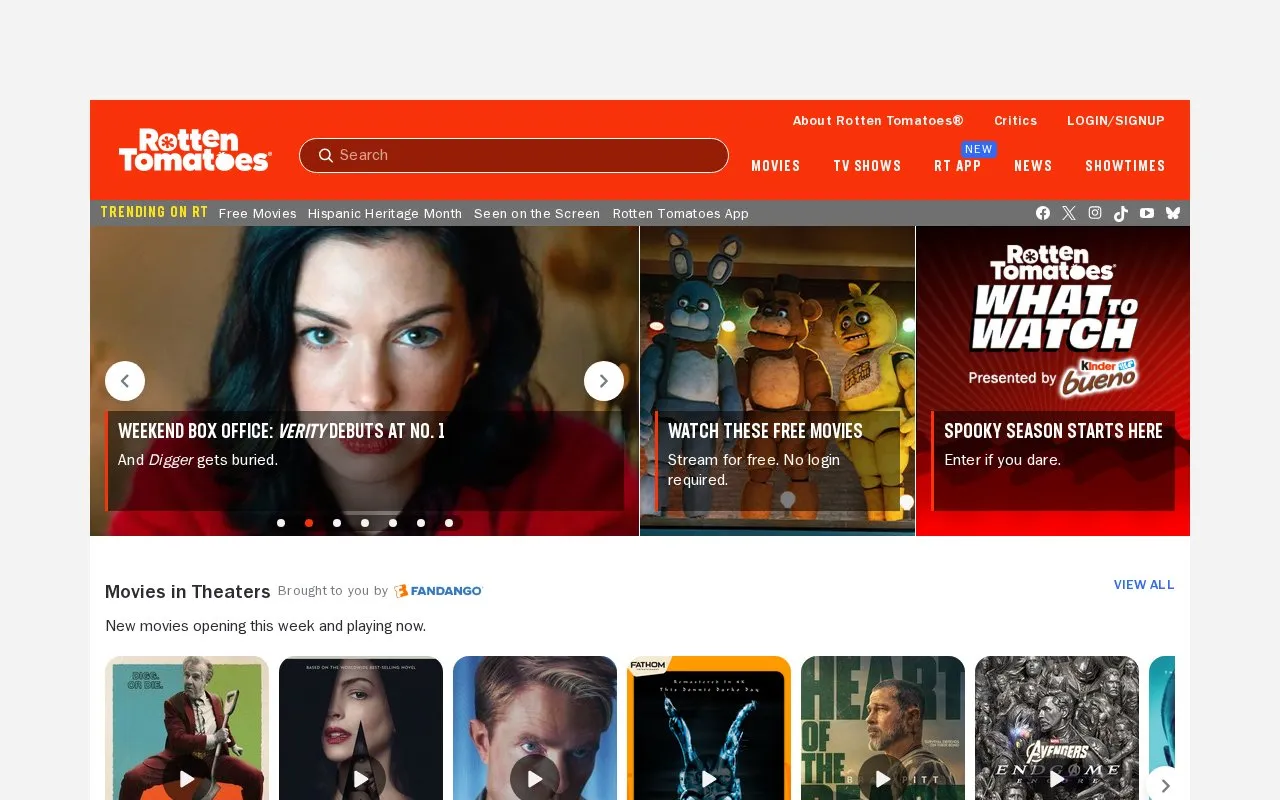Open the TikTok social icon

tap(1121, 213)
